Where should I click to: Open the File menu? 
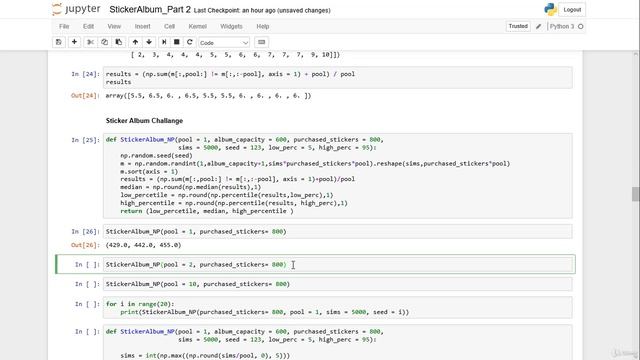point(64,26)
